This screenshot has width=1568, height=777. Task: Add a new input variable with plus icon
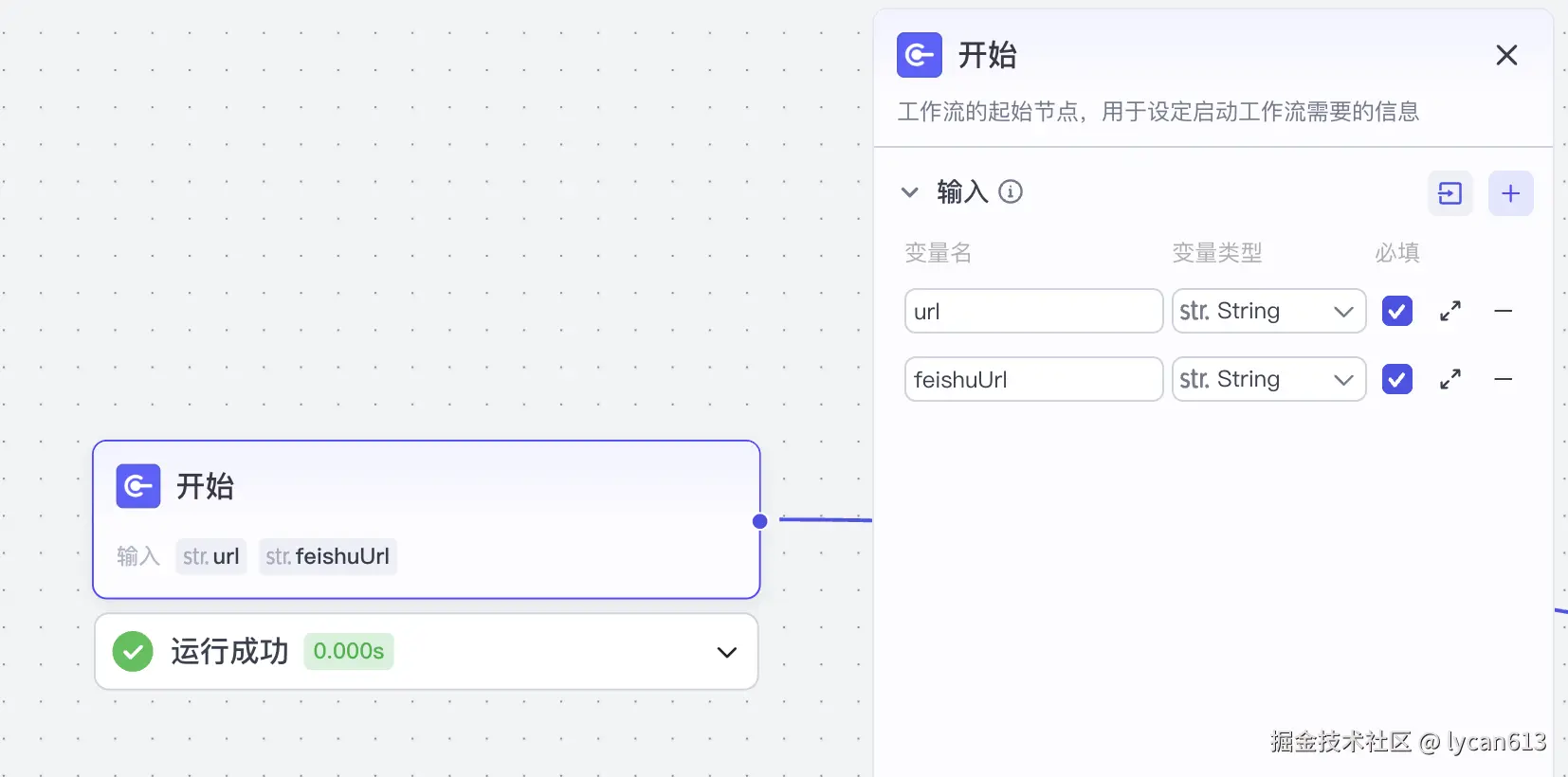(1510, 193)
